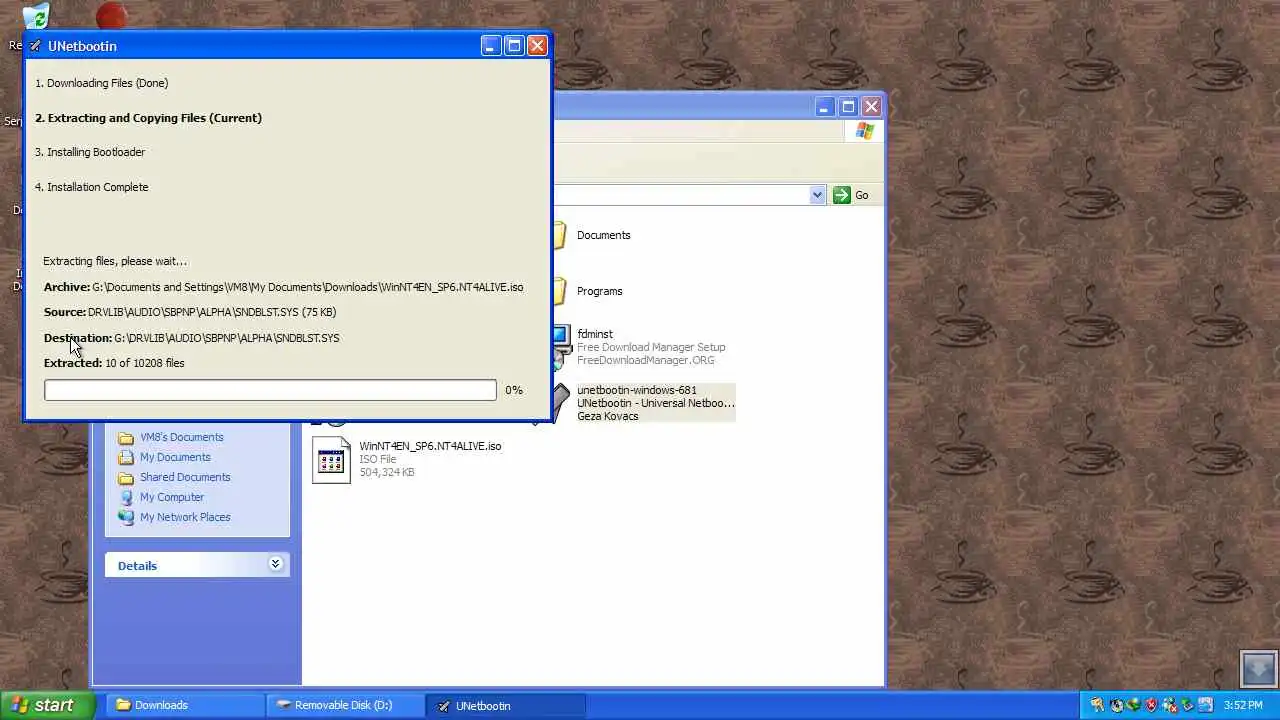
Task: Switch to UNetbootin taskbar button
Action: [x=505, y=705]
